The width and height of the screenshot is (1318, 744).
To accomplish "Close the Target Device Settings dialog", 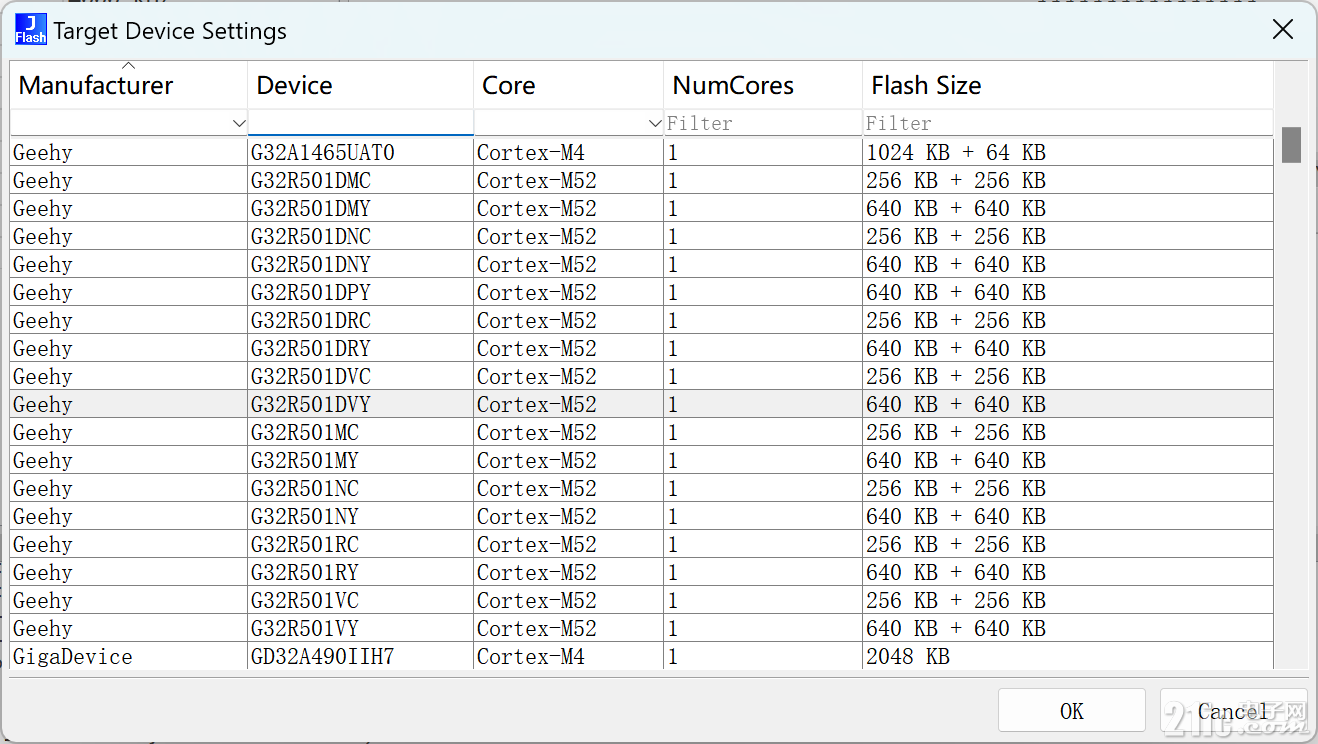I will (1282, 30).
